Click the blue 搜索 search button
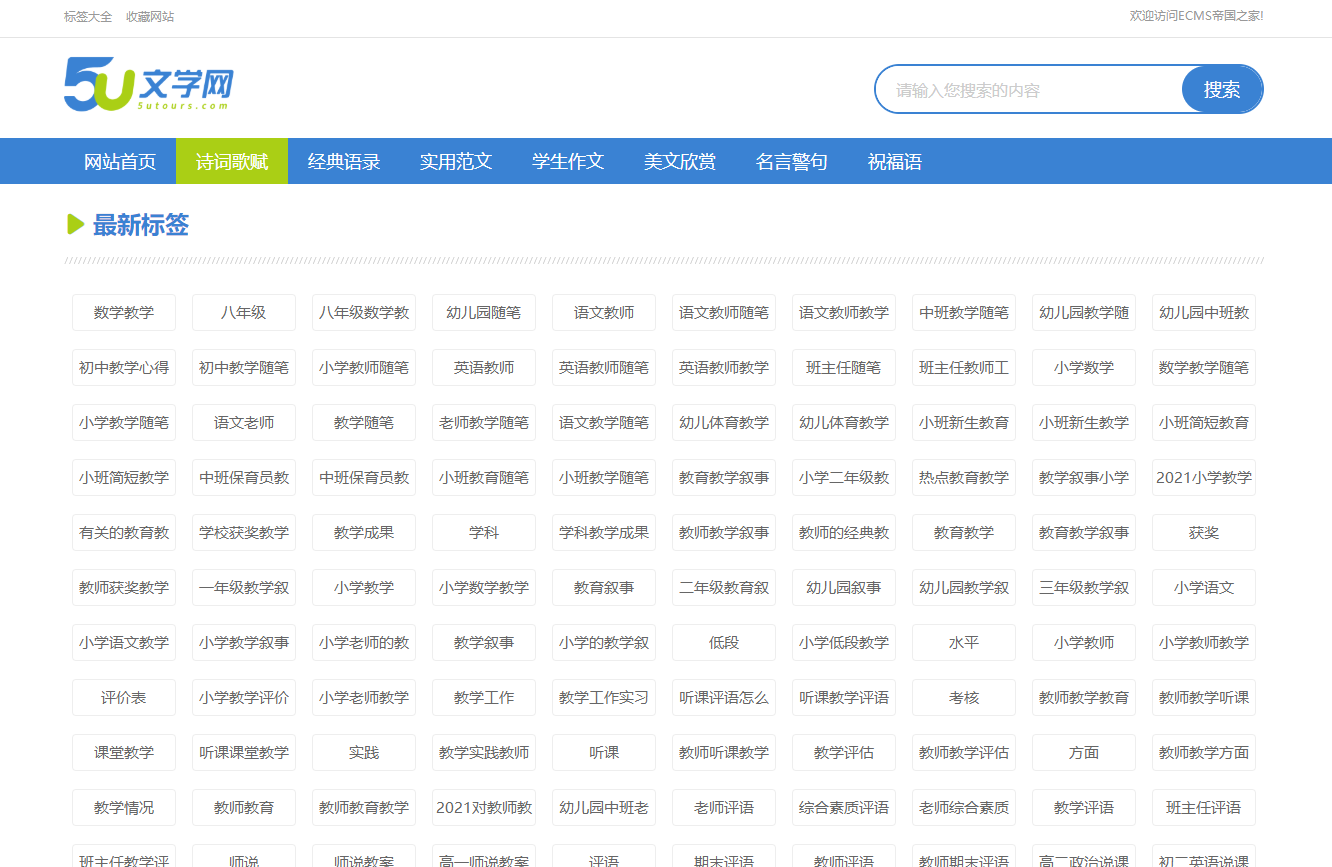The image size is (1332, 867). pyautogui.click(x=1221, y=89)
